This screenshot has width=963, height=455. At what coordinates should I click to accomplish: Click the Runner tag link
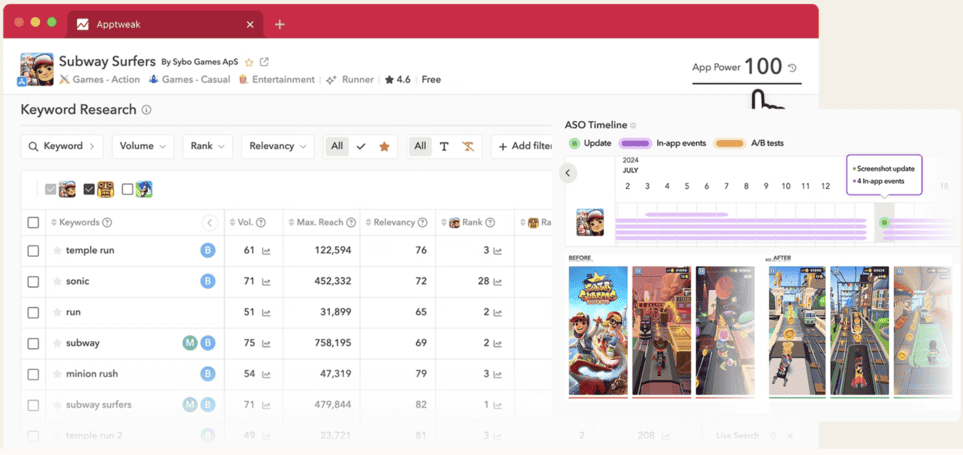(350, 79)
